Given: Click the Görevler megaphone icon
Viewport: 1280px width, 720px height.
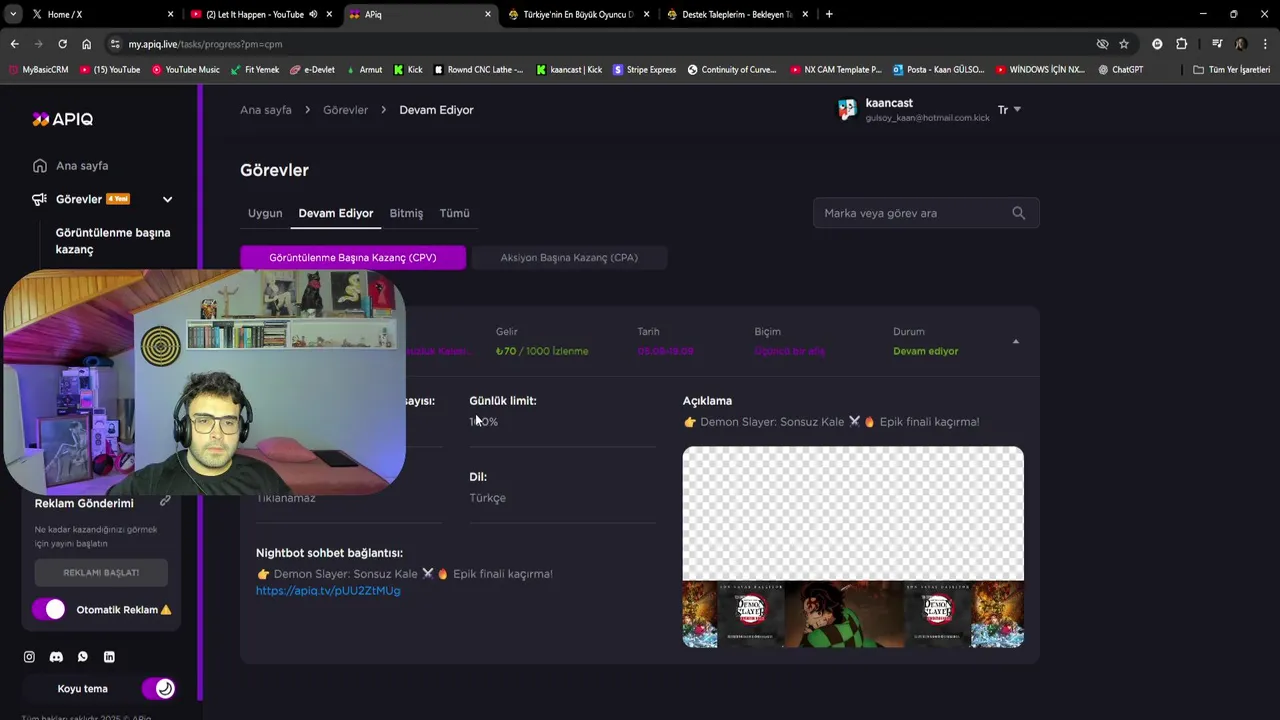Looking at the screenshot, I should pyautogui.click(x=39, y=199).
